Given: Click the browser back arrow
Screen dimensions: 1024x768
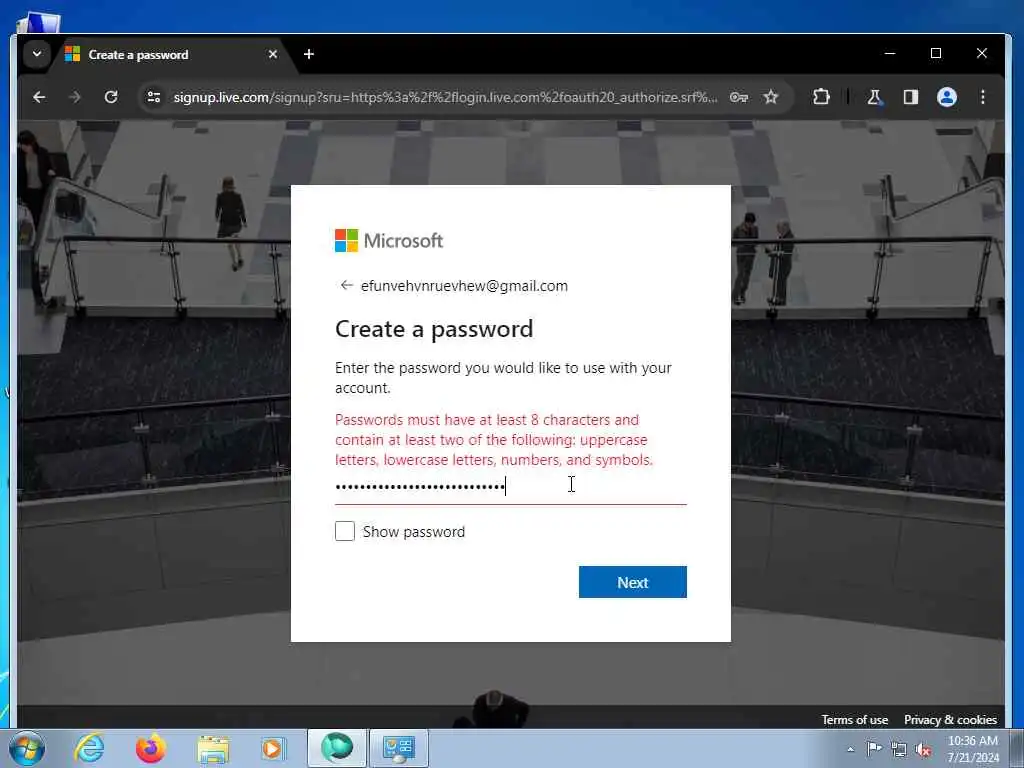Looking at the screenshot, I should click(x=39, y=97).
